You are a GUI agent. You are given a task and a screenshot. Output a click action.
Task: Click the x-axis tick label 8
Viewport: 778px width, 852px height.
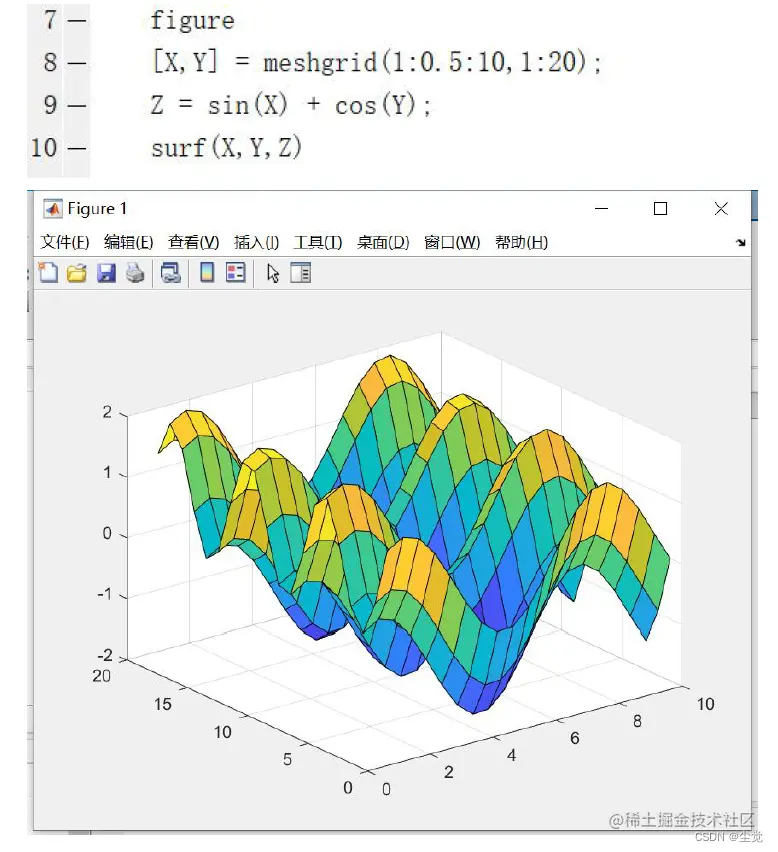click(637, 722)
